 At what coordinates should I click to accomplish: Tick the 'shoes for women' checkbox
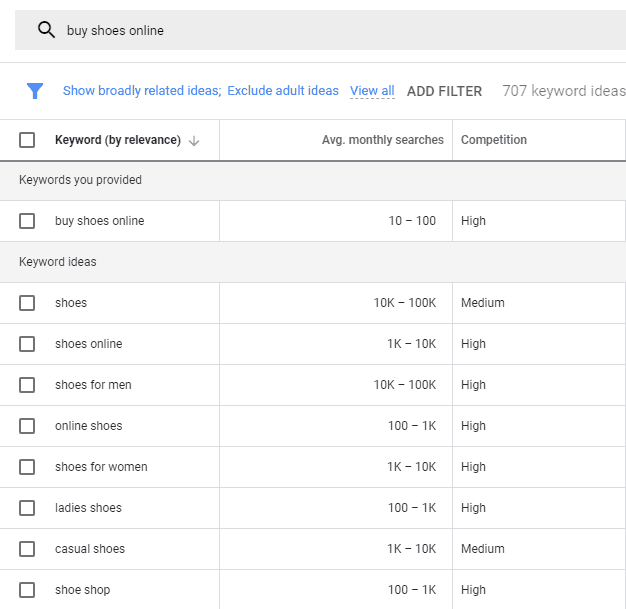coord(27,467)
